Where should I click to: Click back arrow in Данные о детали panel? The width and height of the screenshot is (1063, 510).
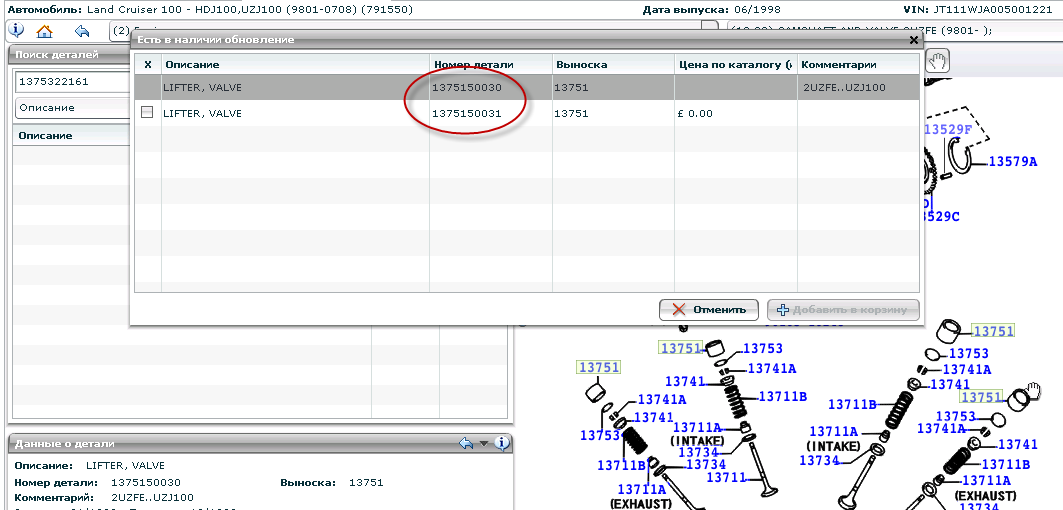pyautogui.click(x=465, y=443)
